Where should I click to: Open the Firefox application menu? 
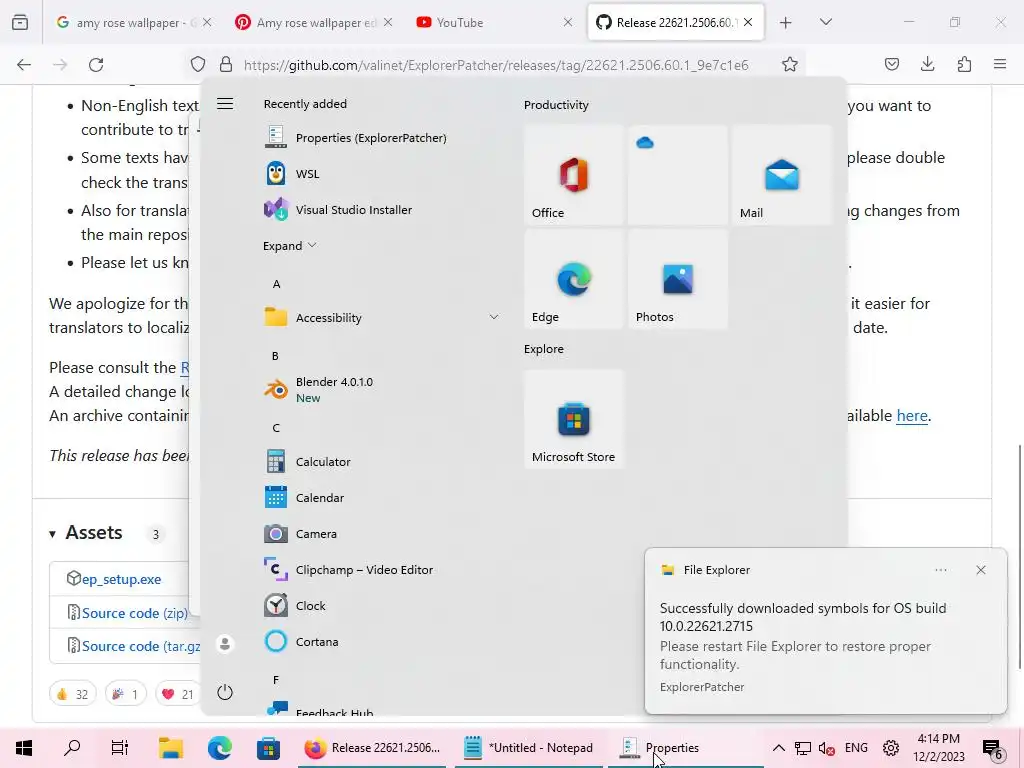[1000, 64]
